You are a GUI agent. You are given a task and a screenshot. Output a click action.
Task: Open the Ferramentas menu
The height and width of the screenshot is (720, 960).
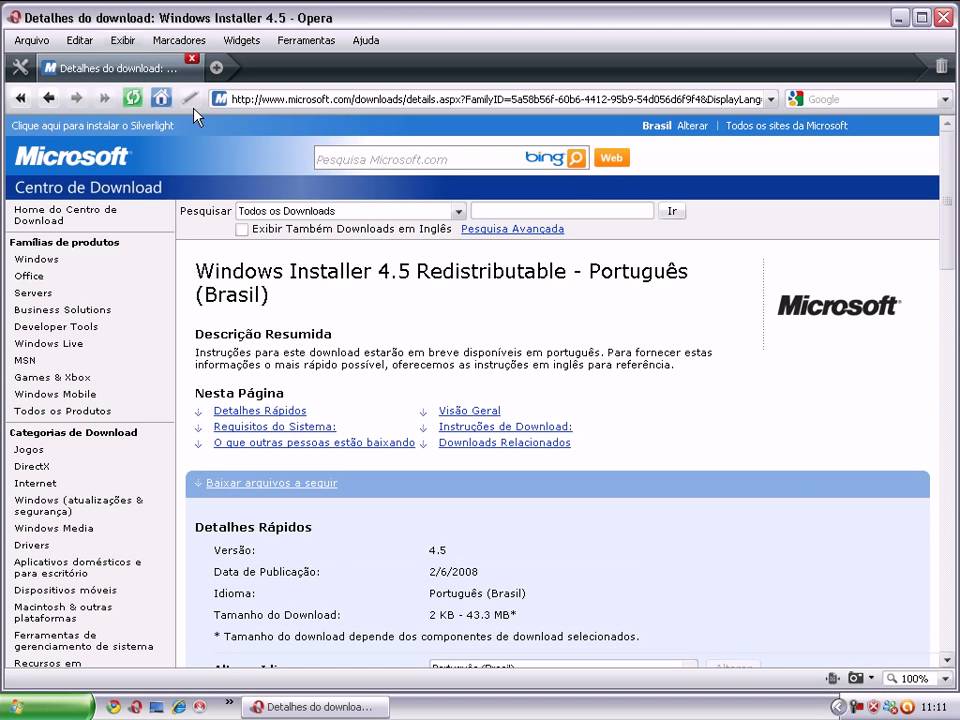tap(306, 40)
